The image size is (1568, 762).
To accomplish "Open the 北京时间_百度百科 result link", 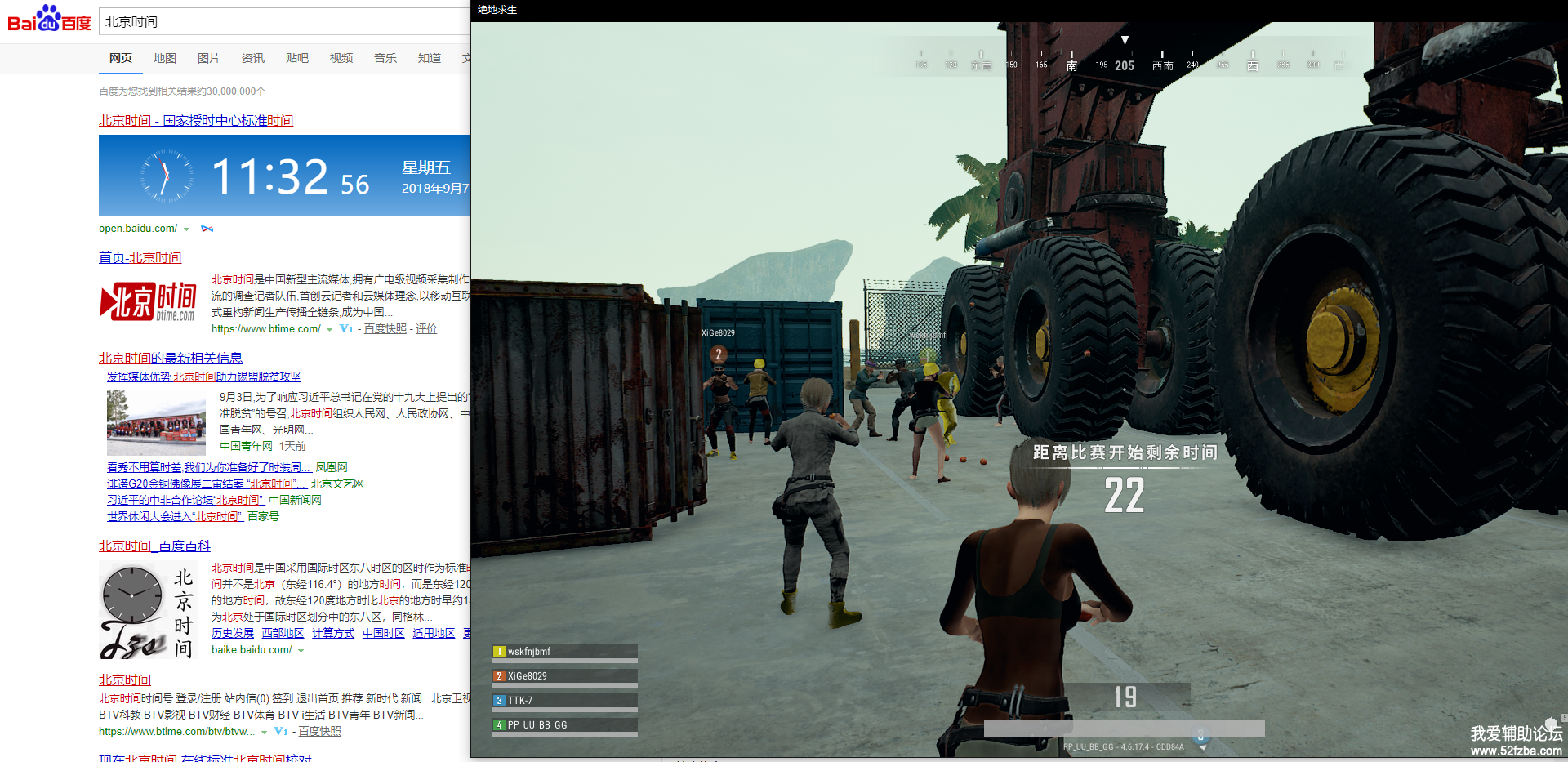I will coord(154,546).
